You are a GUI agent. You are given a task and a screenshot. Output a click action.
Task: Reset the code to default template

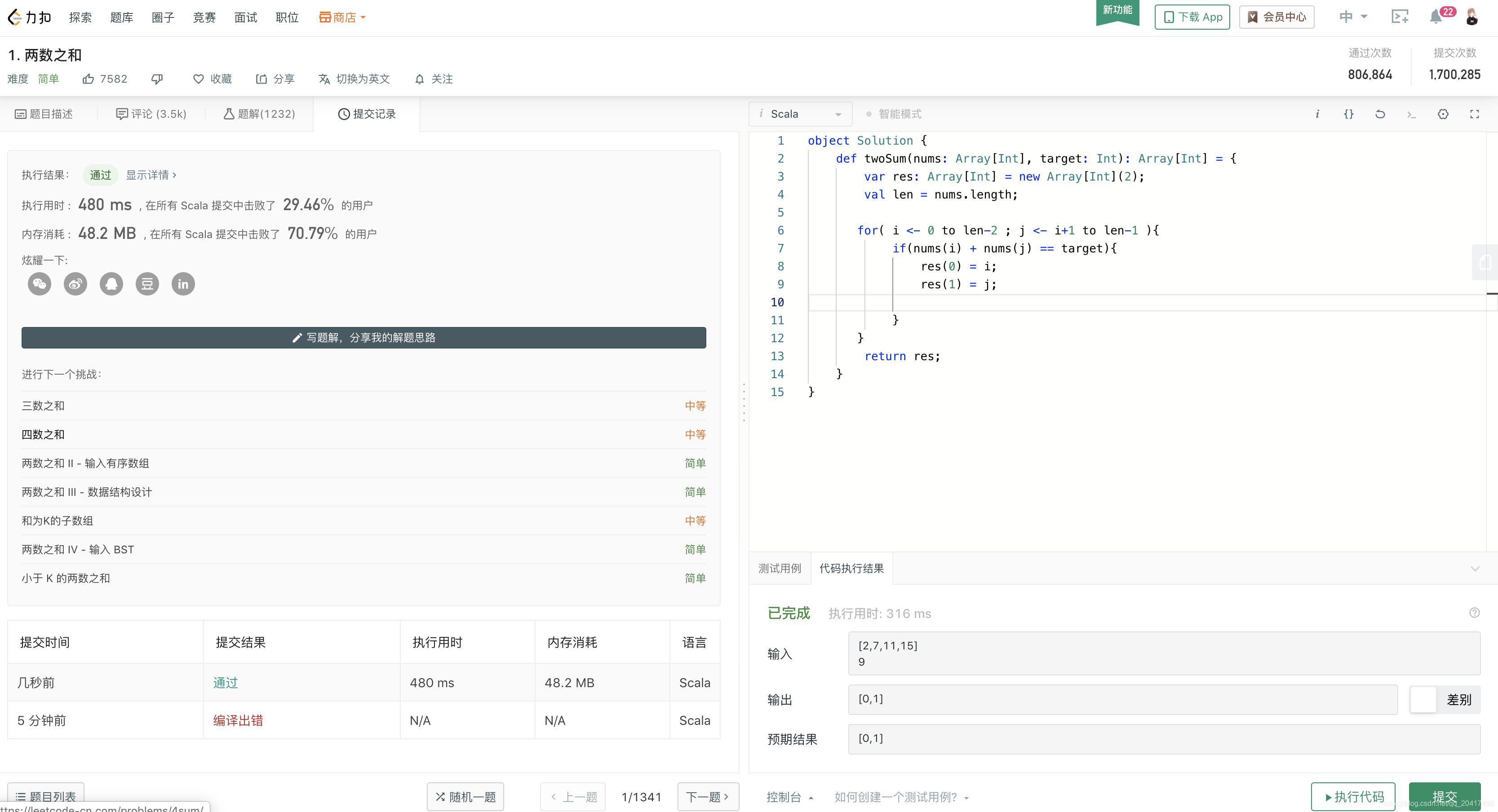click(x=1381, y=114)
